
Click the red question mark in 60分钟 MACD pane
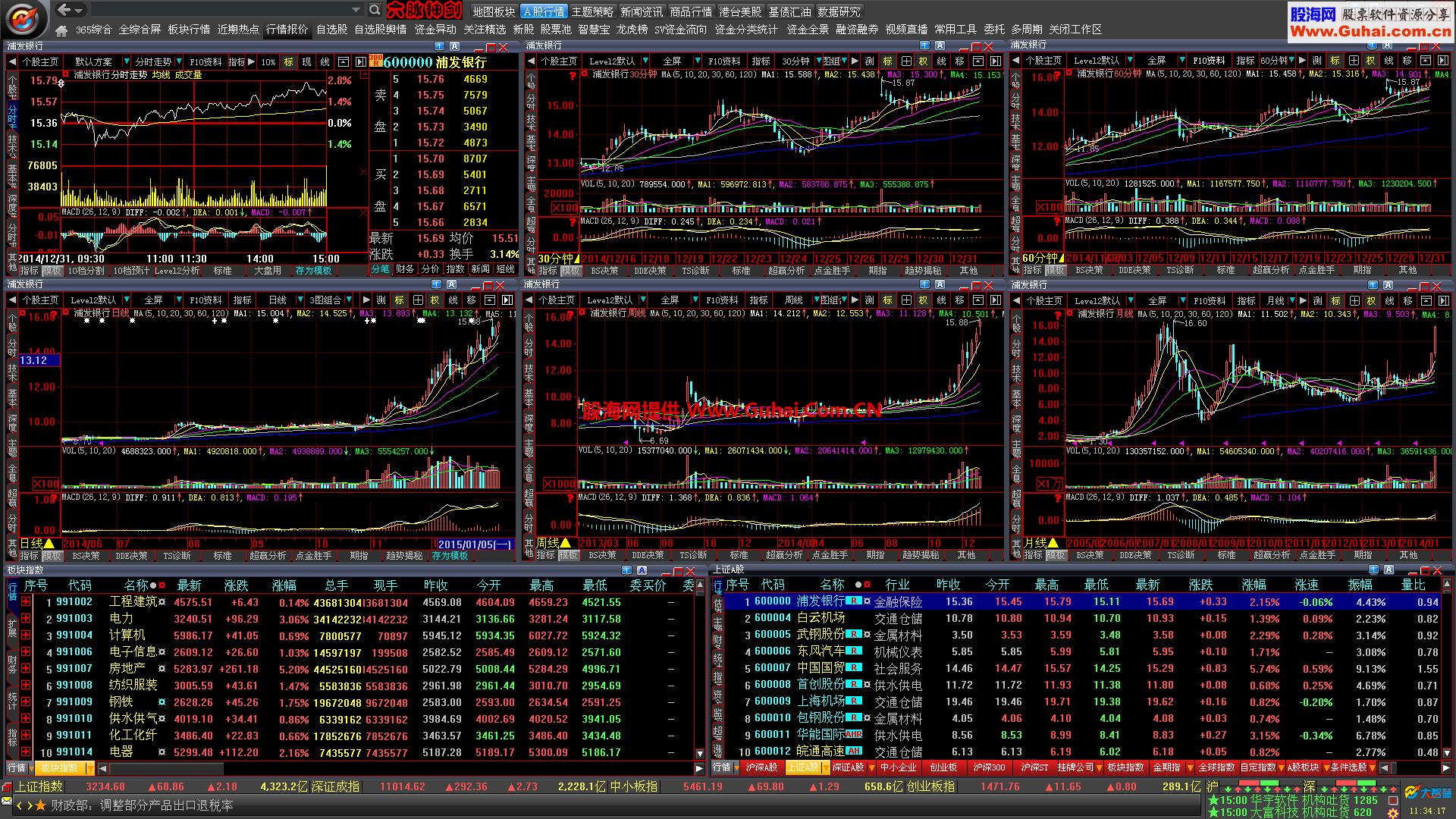point(1056,221)
